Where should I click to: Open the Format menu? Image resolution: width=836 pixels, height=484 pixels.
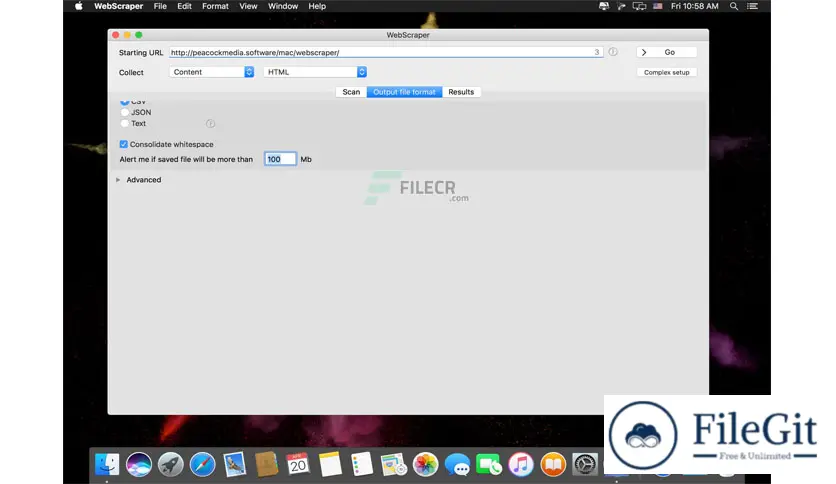coord(215,6)
